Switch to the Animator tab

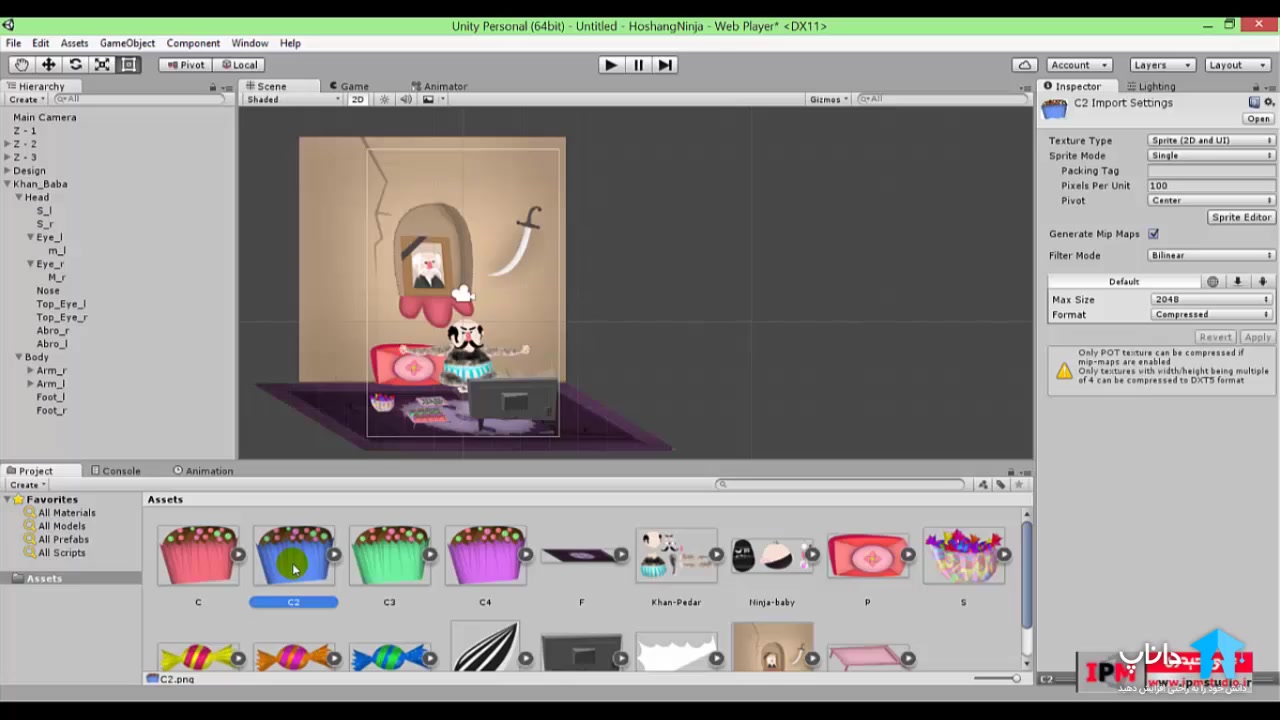[439, 87]
